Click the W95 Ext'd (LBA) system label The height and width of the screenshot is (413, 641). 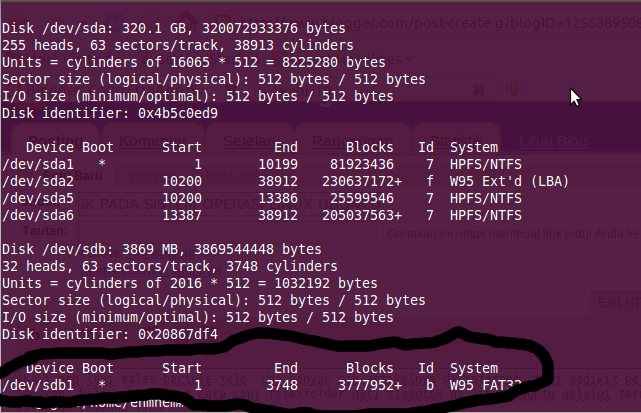pos(509,181)
